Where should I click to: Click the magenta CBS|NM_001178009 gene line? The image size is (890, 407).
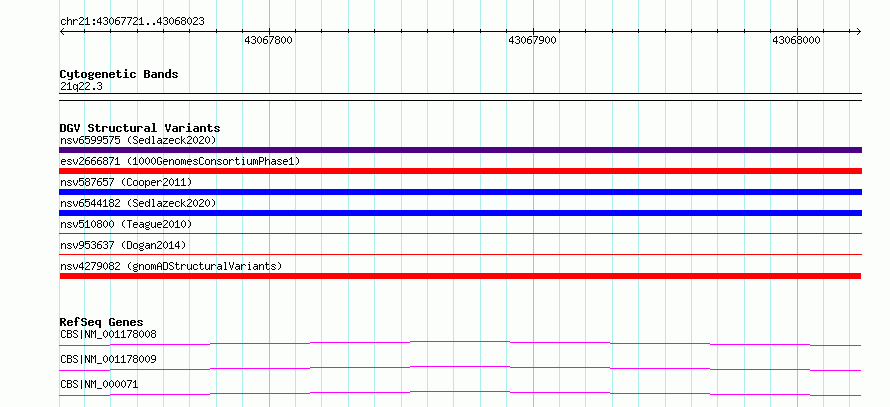(x=460, y=368)
